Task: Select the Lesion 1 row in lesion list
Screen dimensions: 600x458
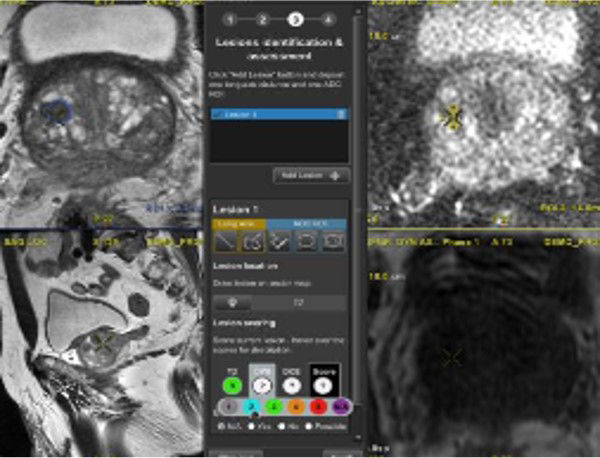Action: (x=279, y=114)
